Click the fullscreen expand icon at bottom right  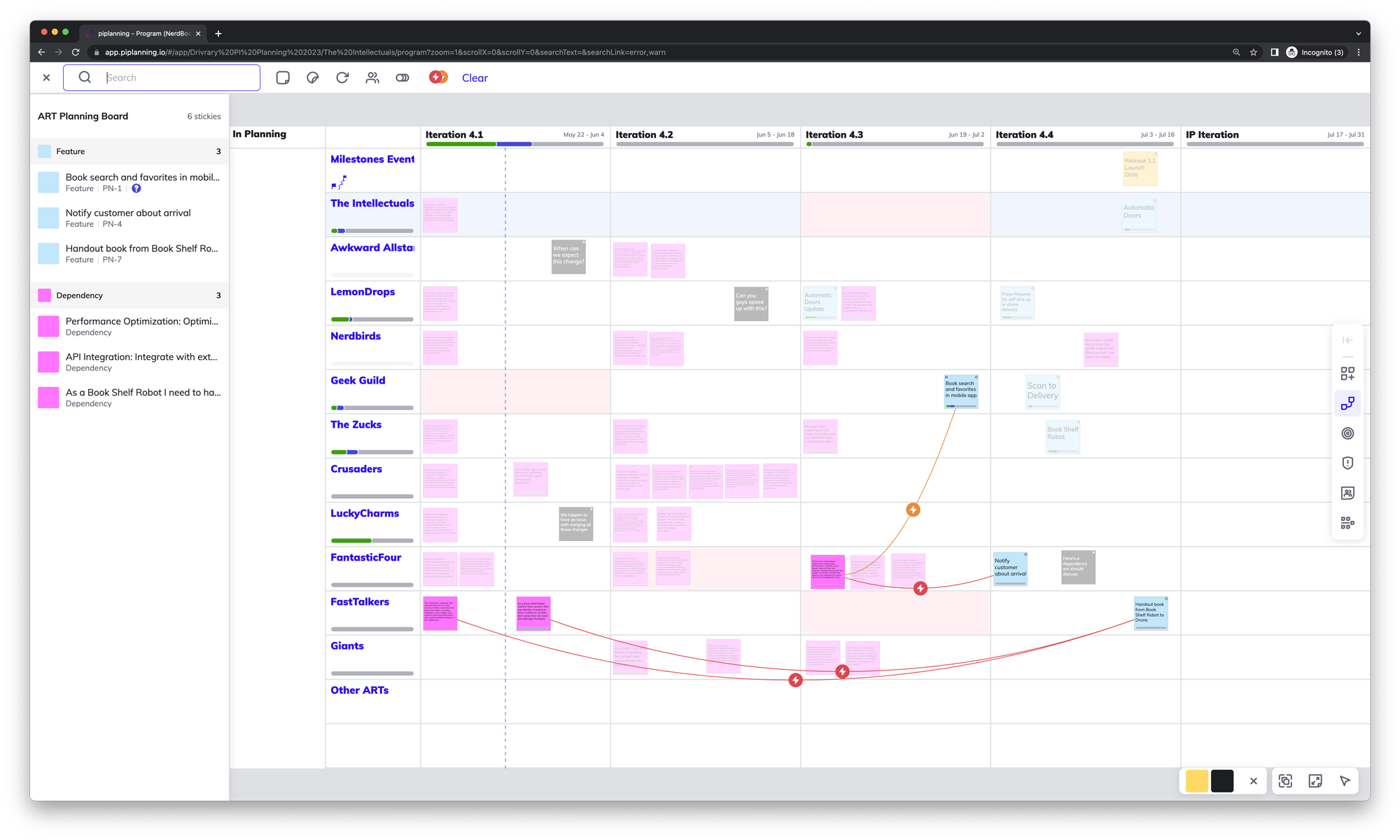coord(1315,781)
